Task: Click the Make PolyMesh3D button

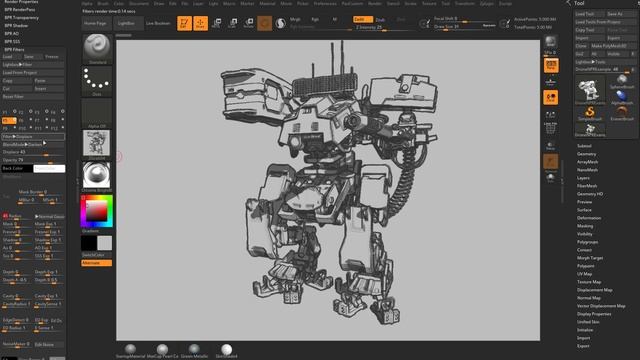Action: 613,46
